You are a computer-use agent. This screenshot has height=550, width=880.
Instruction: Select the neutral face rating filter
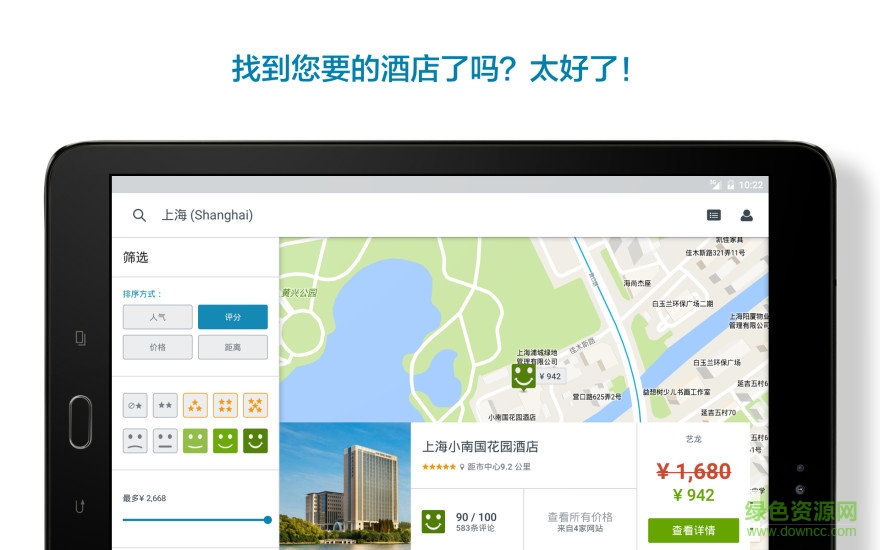tap(165, 440)
